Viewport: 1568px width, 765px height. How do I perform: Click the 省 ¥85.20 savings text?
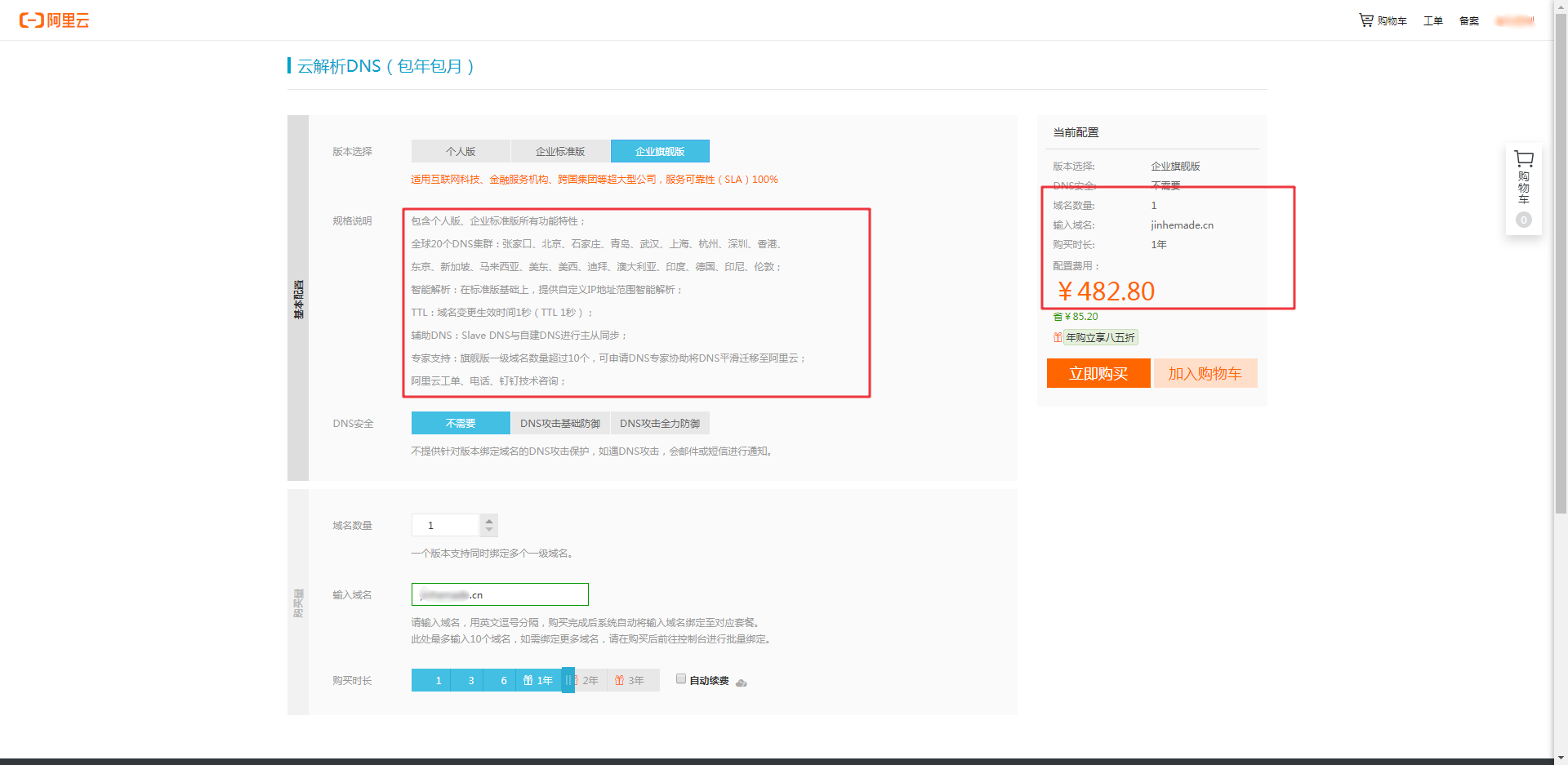1076,317
